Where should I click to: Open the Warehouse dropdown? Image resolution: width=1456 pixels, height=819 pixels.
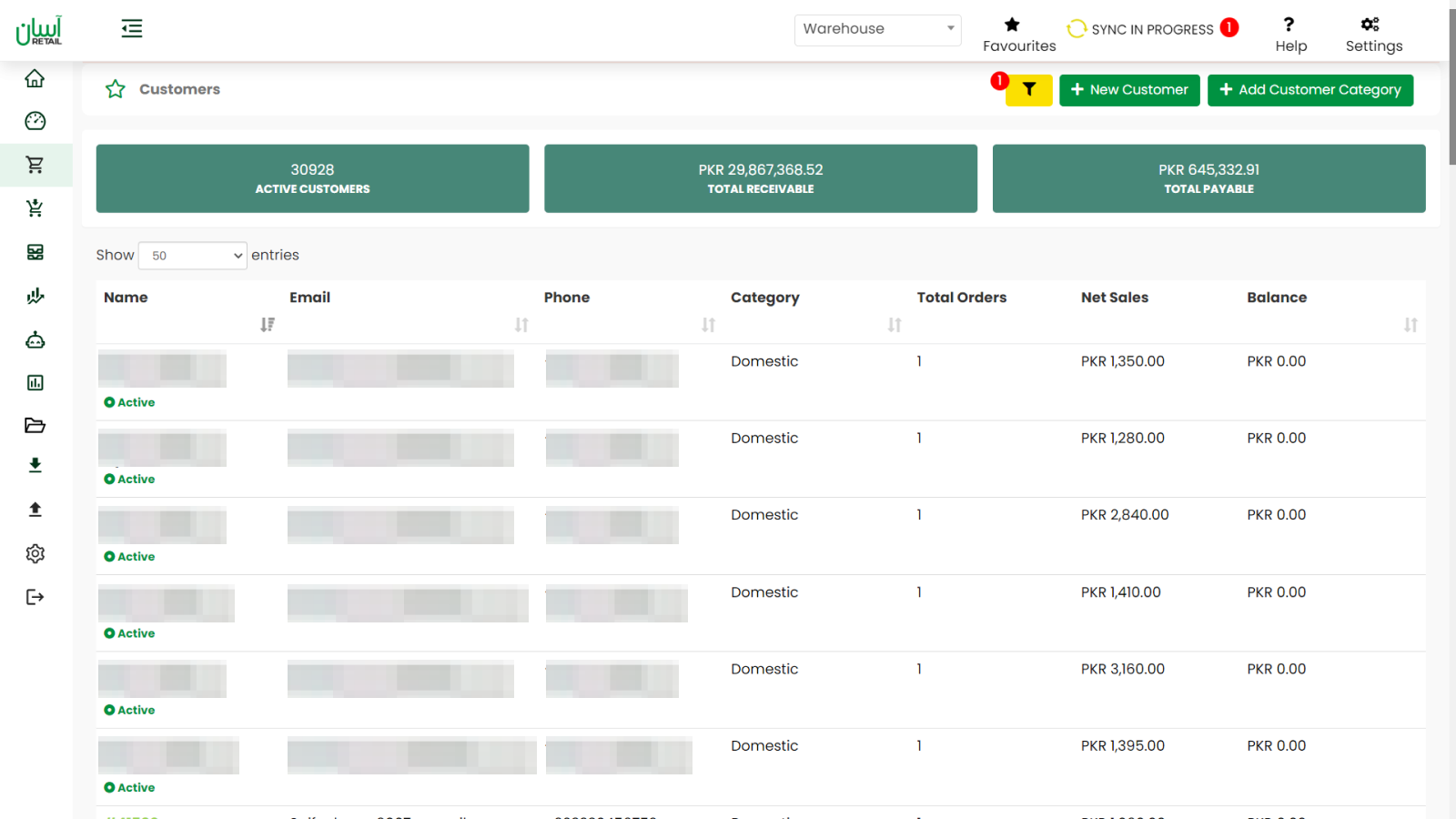[876, 29]
